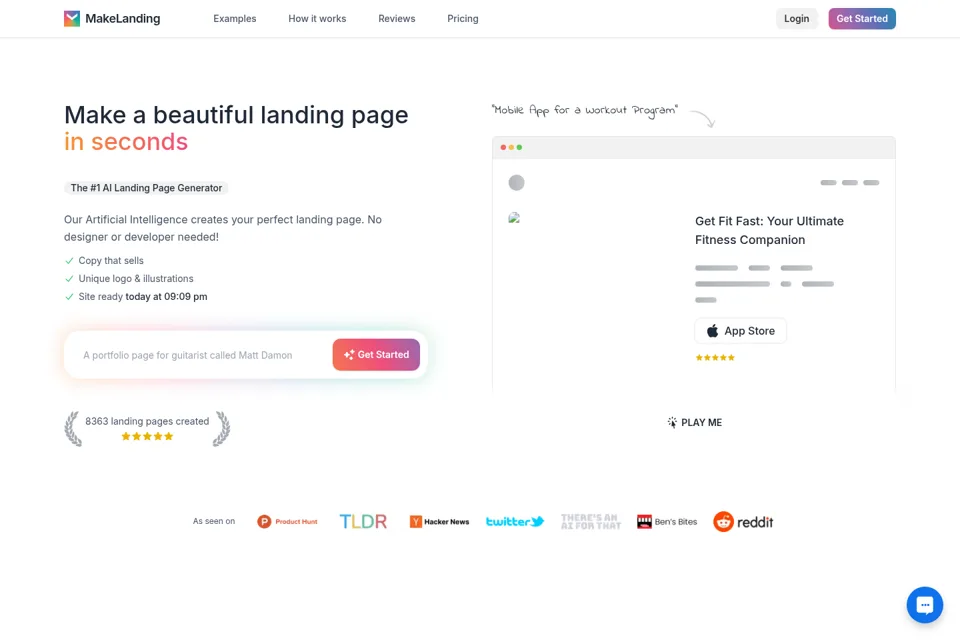Click the Product Hunt logo
Viewport: 960px width, 640px height.
[x=287, y=521]
